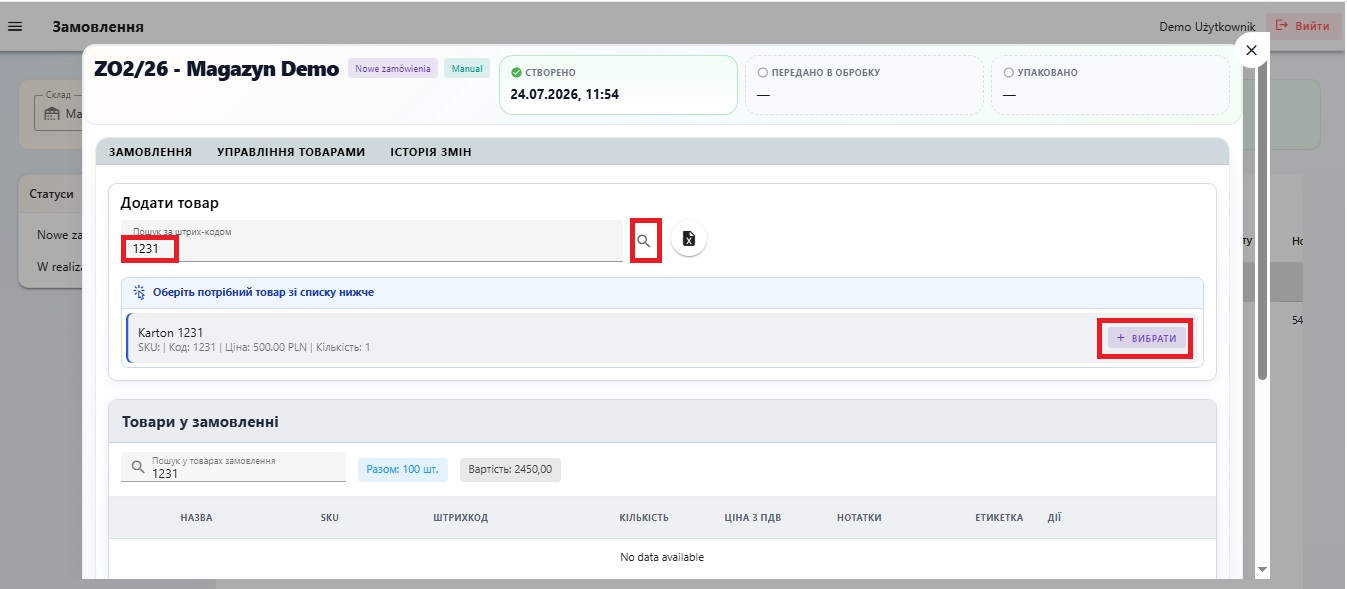Open the Замовлення tab

(x=150, y=152)
